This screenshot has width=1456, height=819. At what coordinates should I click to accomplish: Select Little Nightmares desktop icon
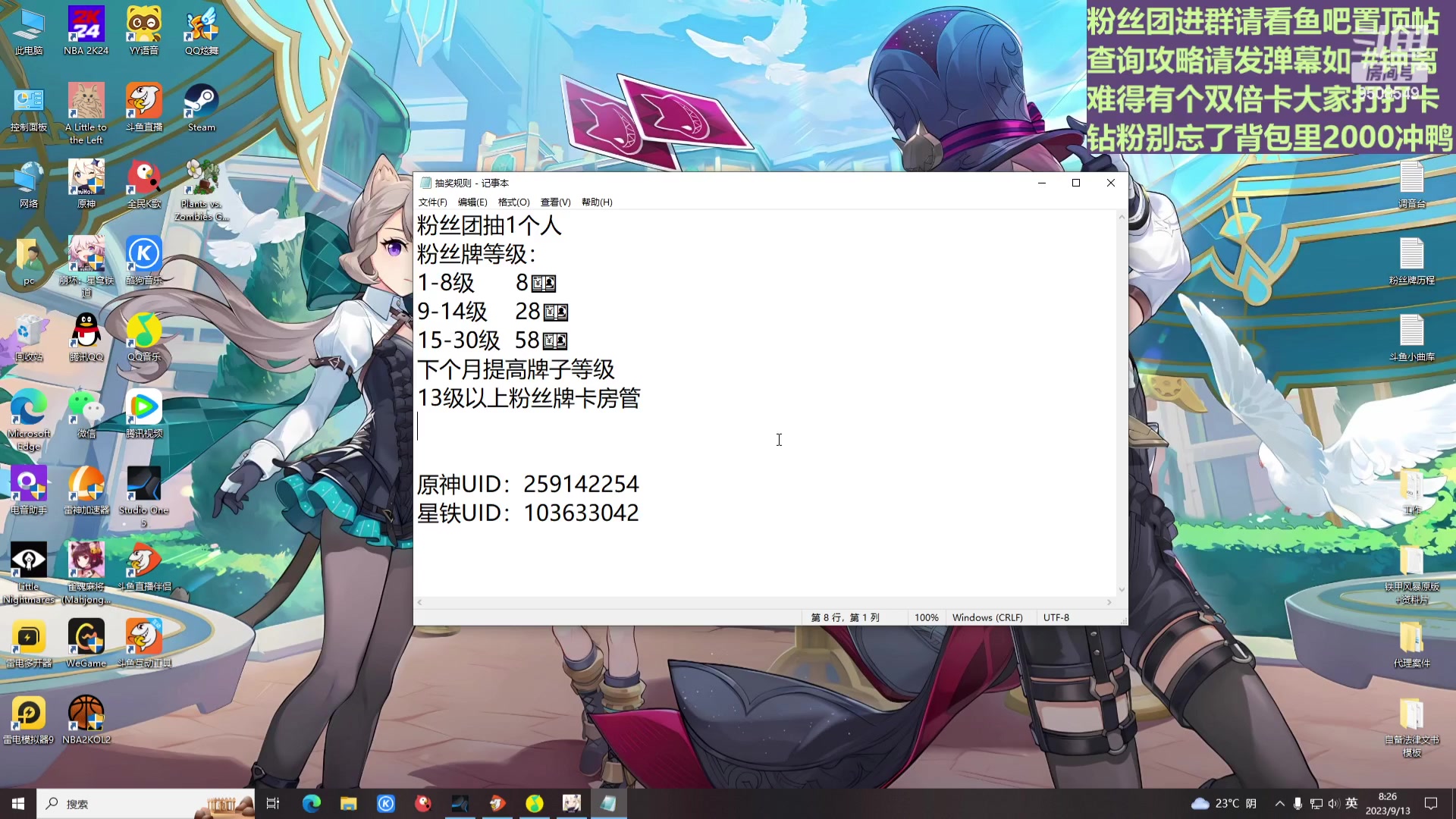(29, 573)
